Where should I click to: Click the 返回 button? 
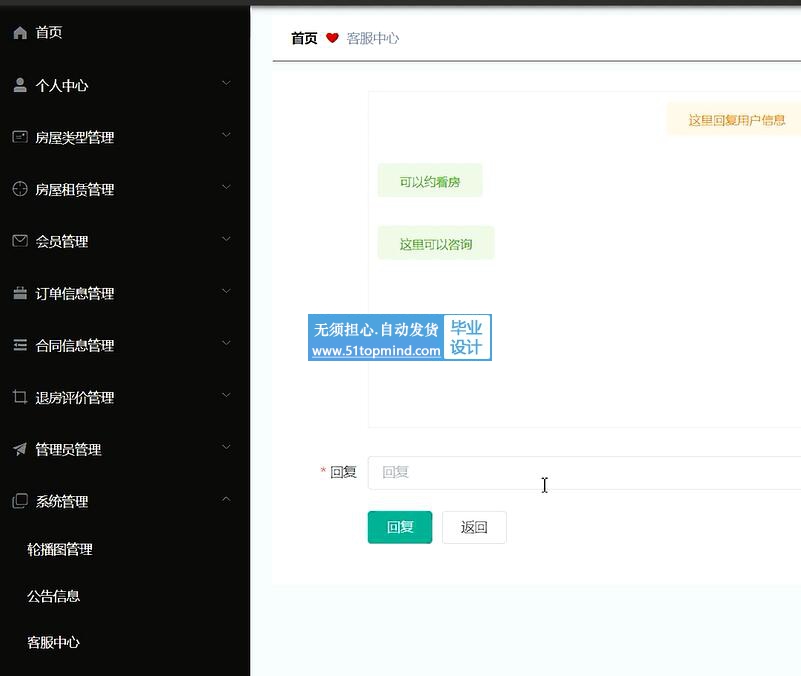coord(474,527)
